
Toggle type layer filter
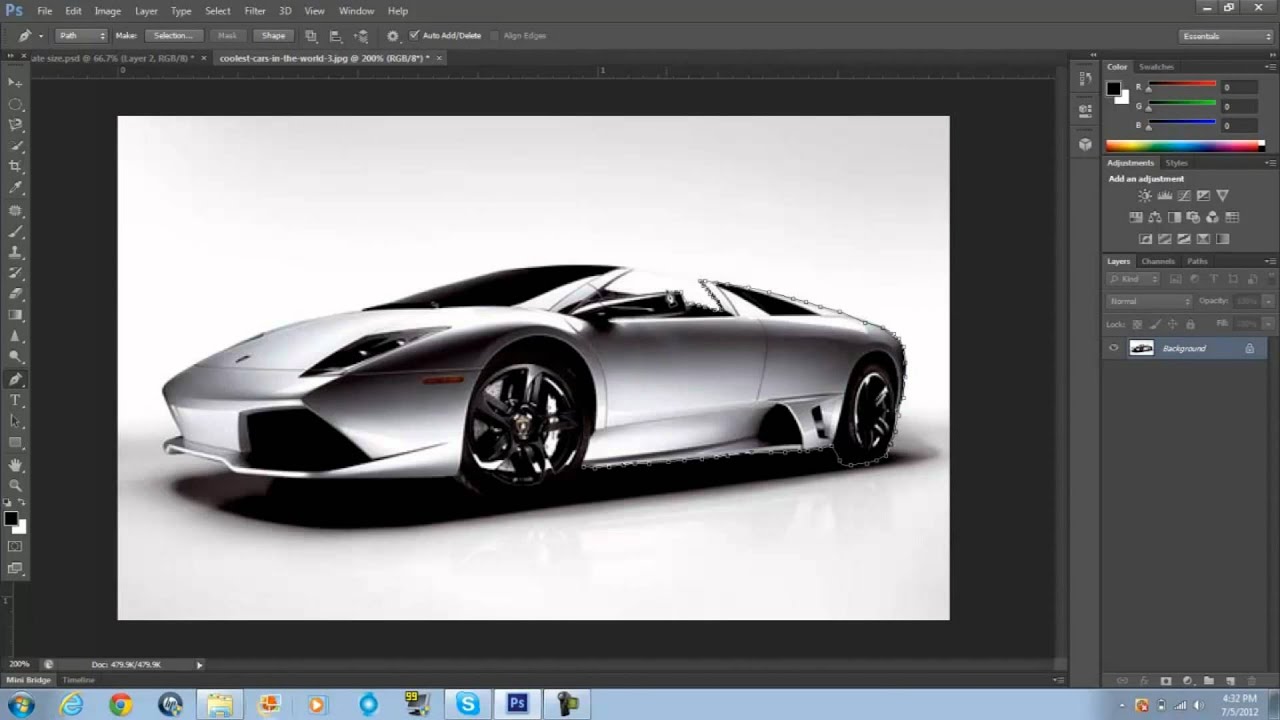[x=1214, y=279]
